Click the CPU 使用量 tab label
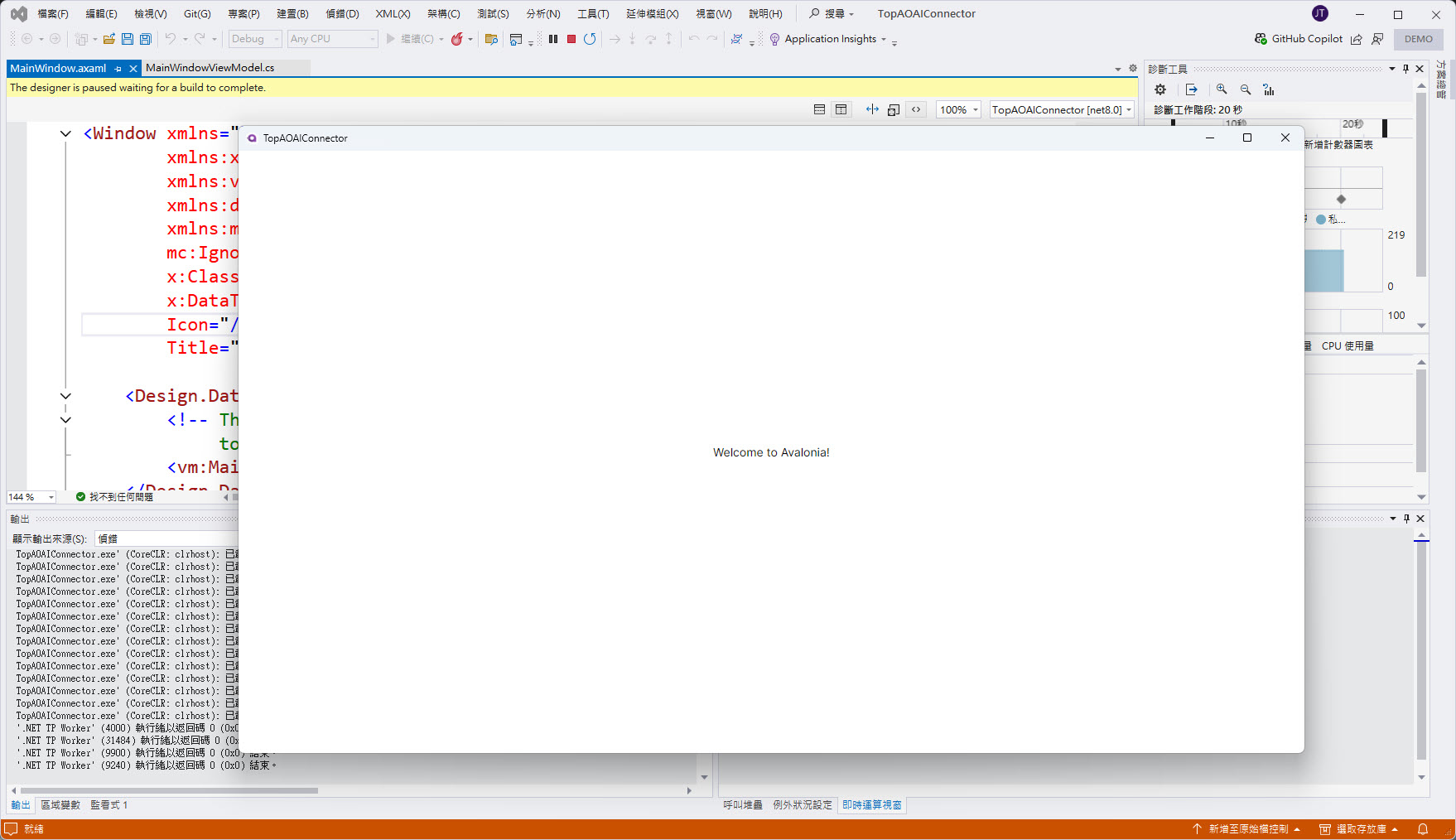Viewport: 1456px width, 840px height. tap(1348, 346)
